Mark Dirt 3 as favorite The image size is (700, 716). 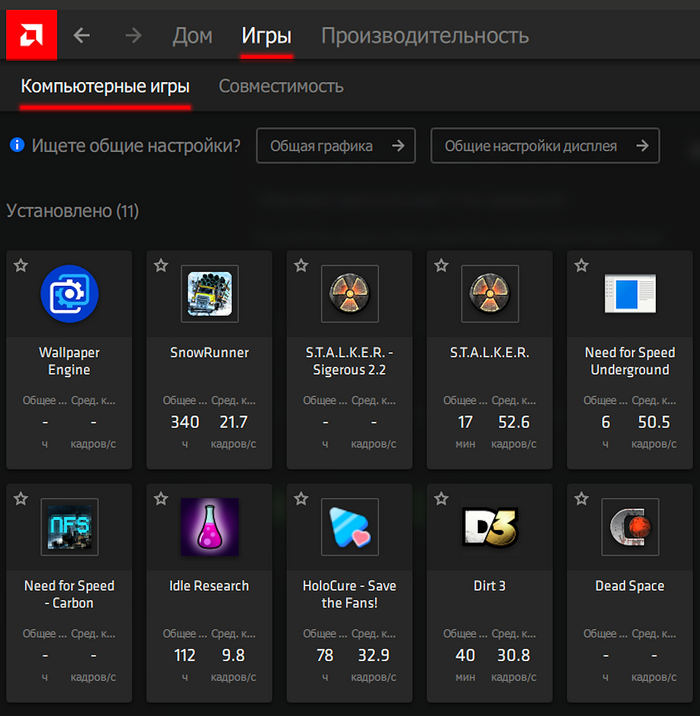click(441, 498)
